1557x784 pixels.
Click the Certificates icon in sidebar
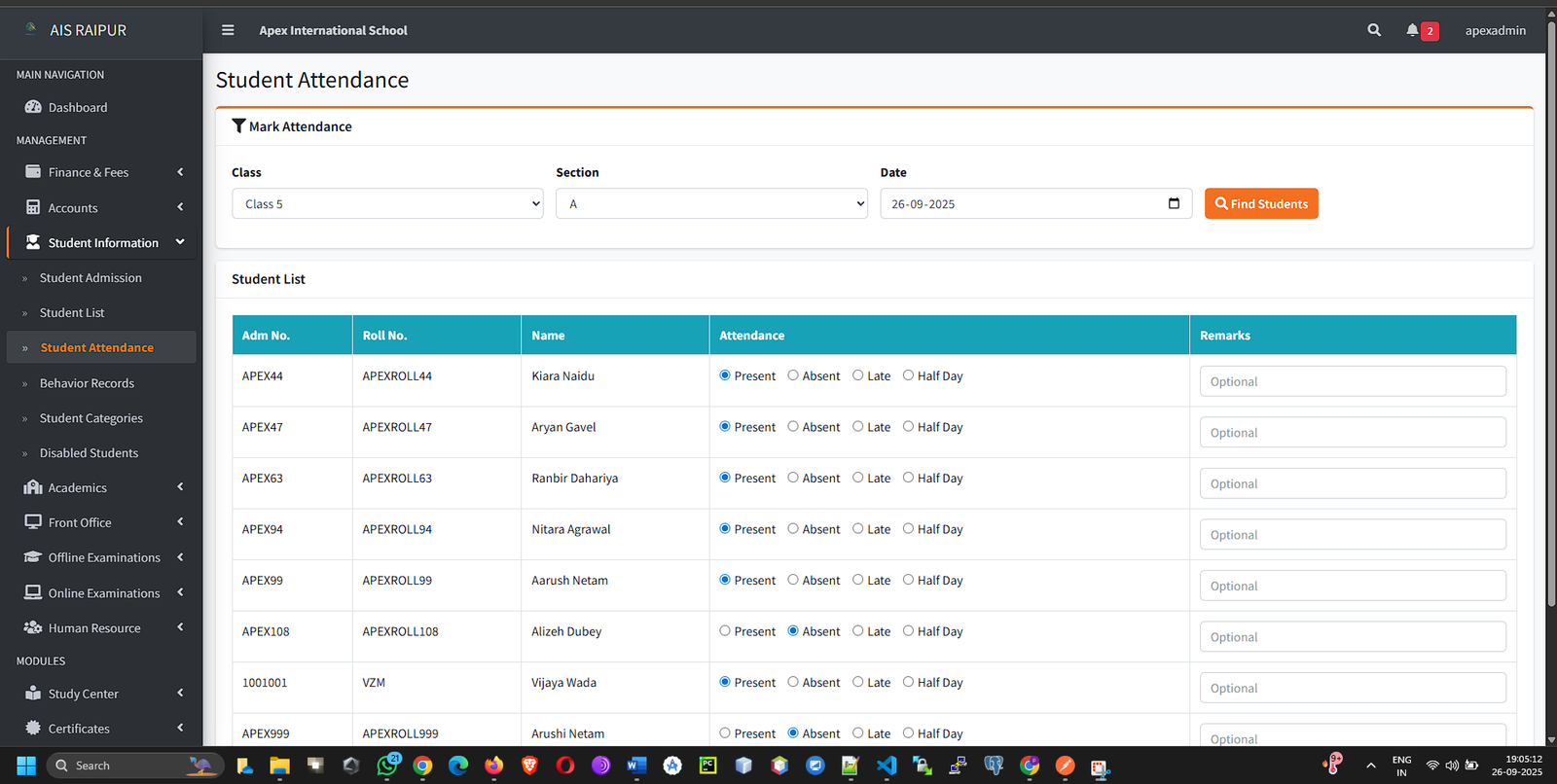point(33,728)
